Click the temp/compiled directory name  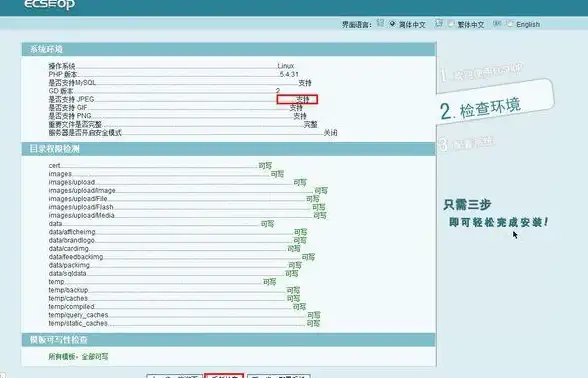(x=72, y=307)
